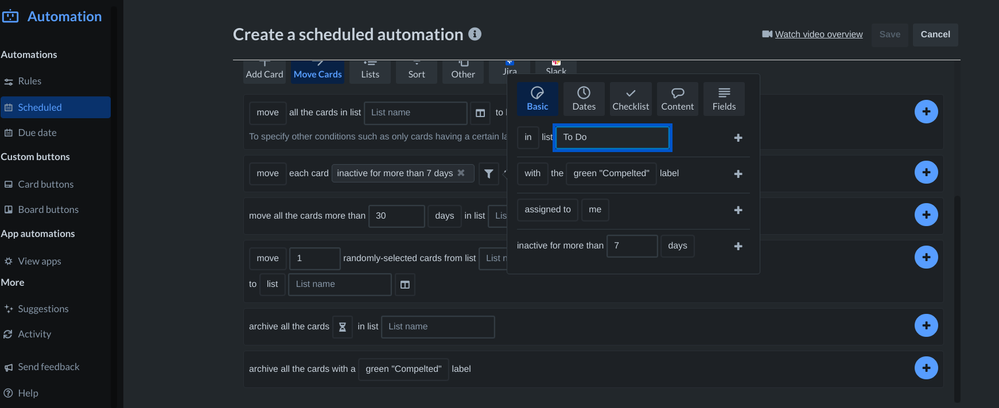This screenshot has width=999, height=408.
Task: Toggle the 'move' option before 'each card'
Action: pos(268,173)
